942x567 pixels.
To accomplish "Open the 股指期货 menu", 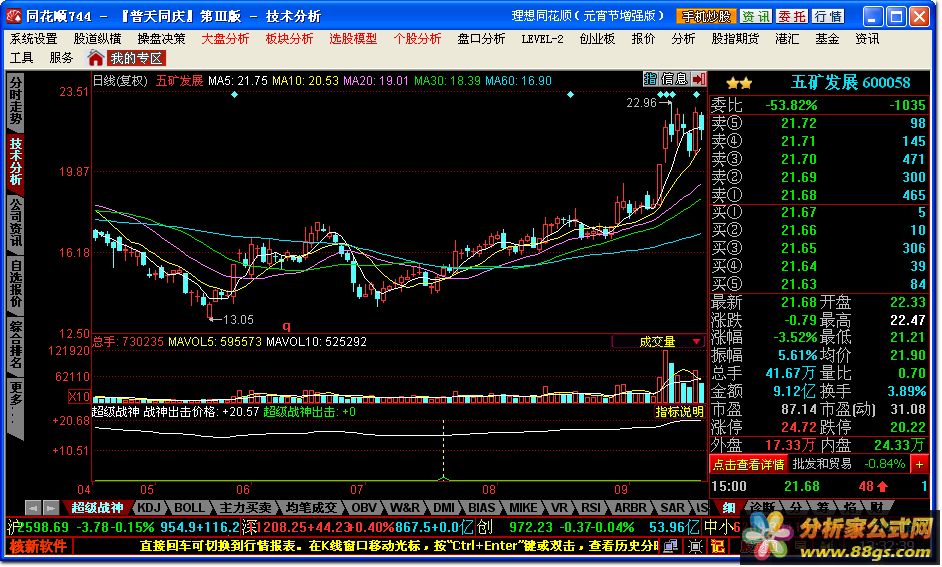I will point(735,39).
